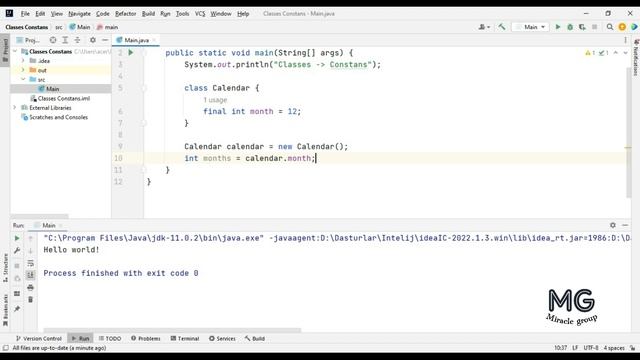Open the Proj... view selector dropdown
Screen dimensions: 640x360
coord(28,40)
